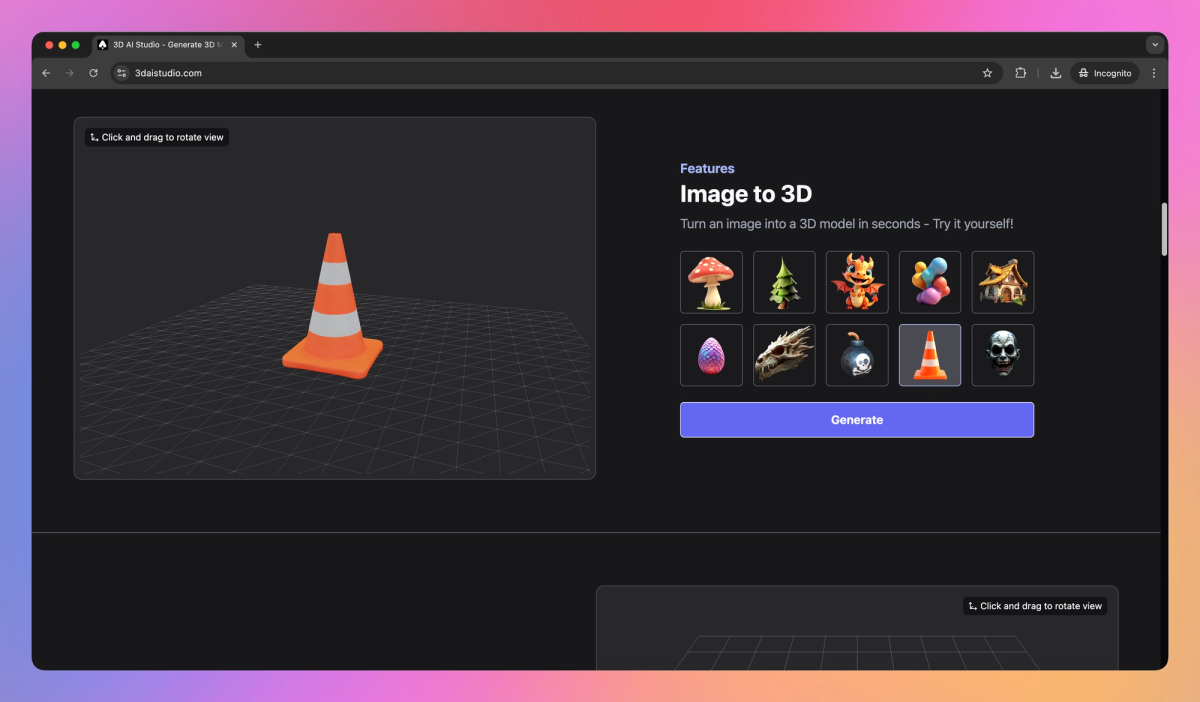Open the browser downloads icon
The height and width of the screenshot is (702, 1200).
tap(1055, 72)
